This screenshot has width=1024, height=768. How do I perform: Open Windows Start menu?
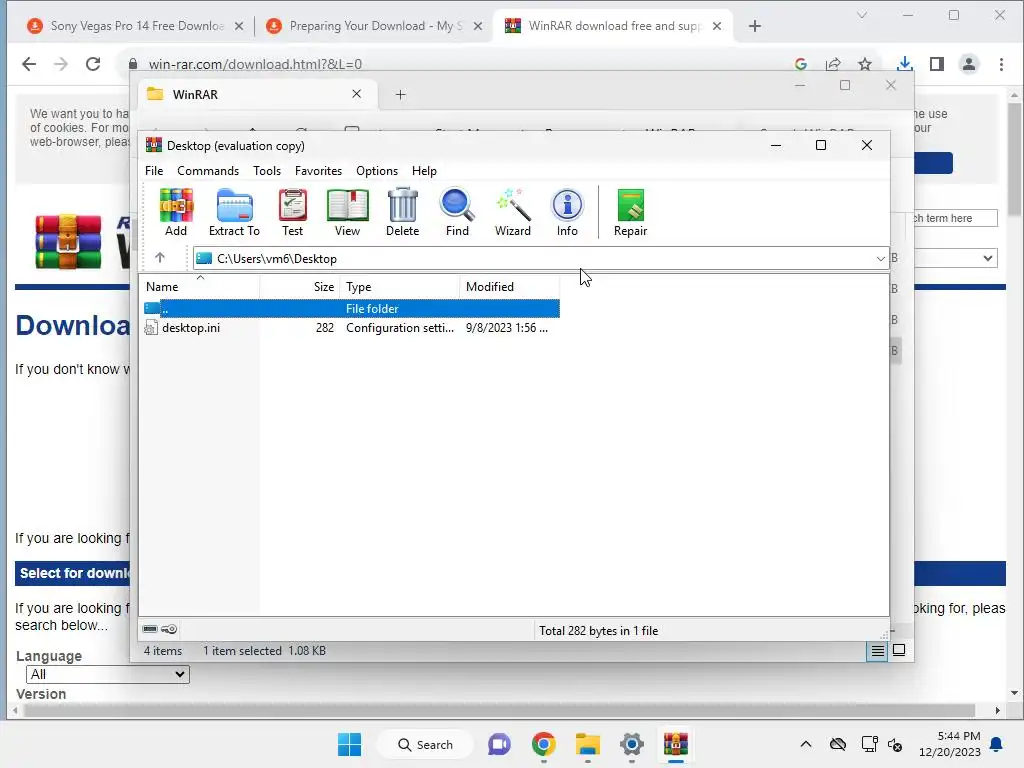349,744
